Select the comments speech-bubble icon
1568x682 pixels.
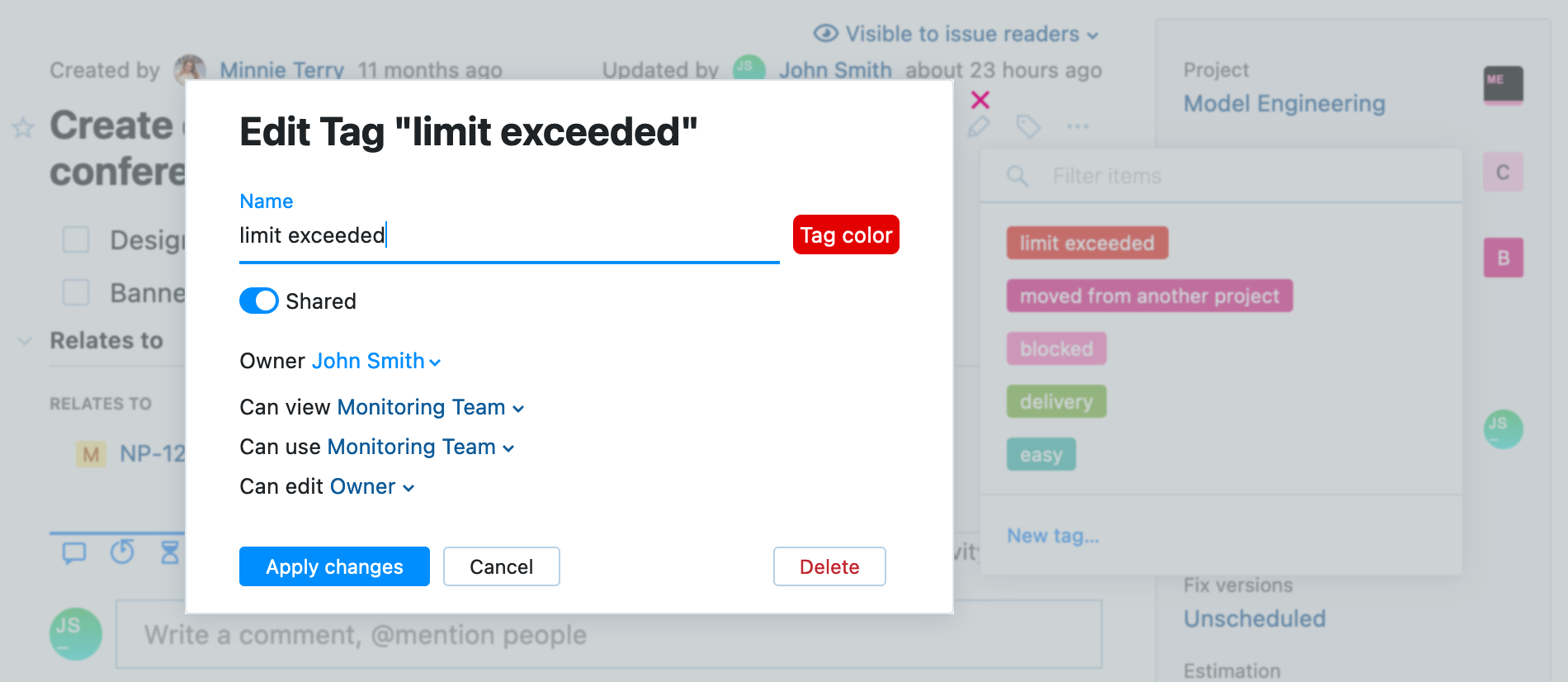point(73,553)
